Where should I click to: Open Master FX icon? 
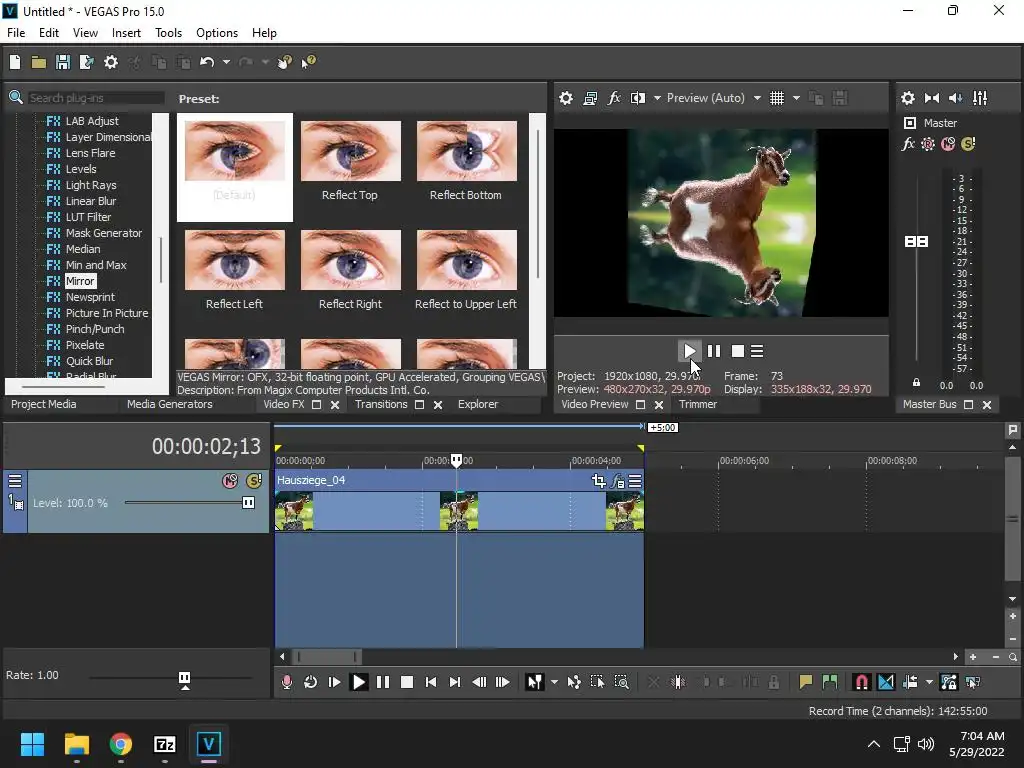point(908,144)
